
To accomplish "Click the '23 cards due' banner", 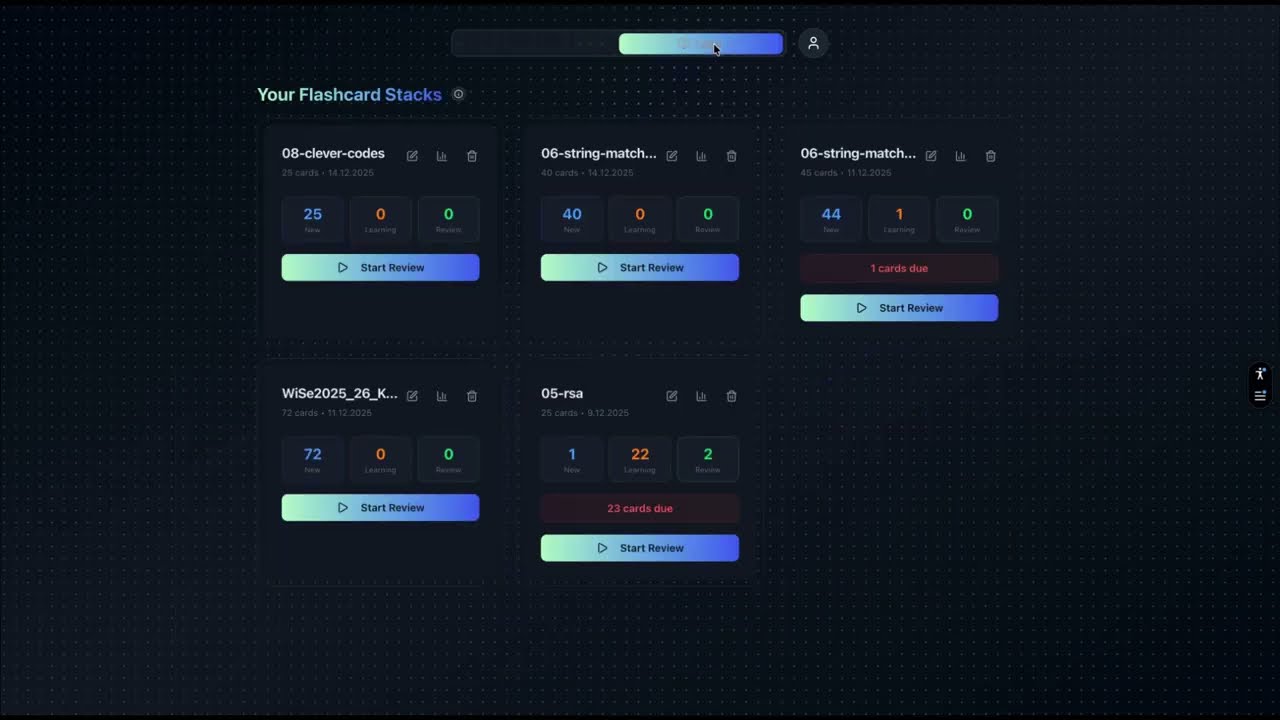I will pyautogui.click(x=640, y=508).
